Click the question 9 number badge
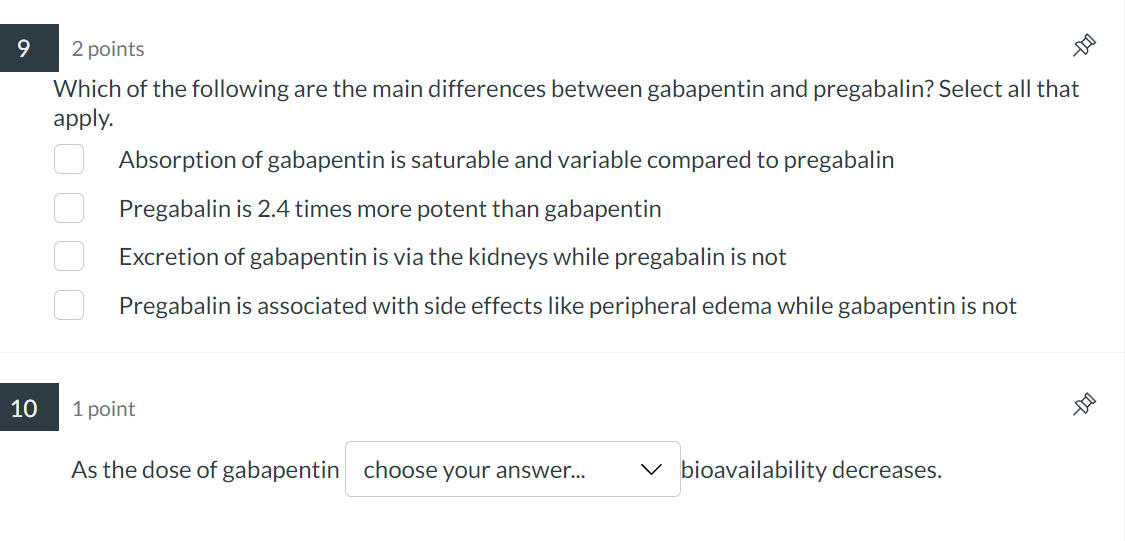The width and height of the screenshot is (1125, 541). tap(24, 48)
